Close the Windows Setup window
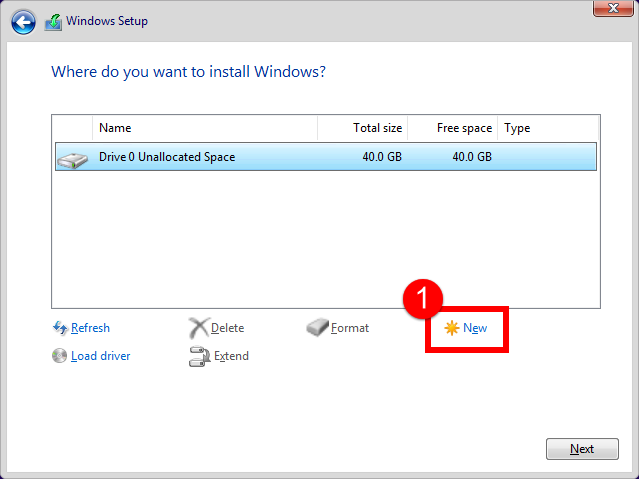639x479 pixels. coord(613,8)
